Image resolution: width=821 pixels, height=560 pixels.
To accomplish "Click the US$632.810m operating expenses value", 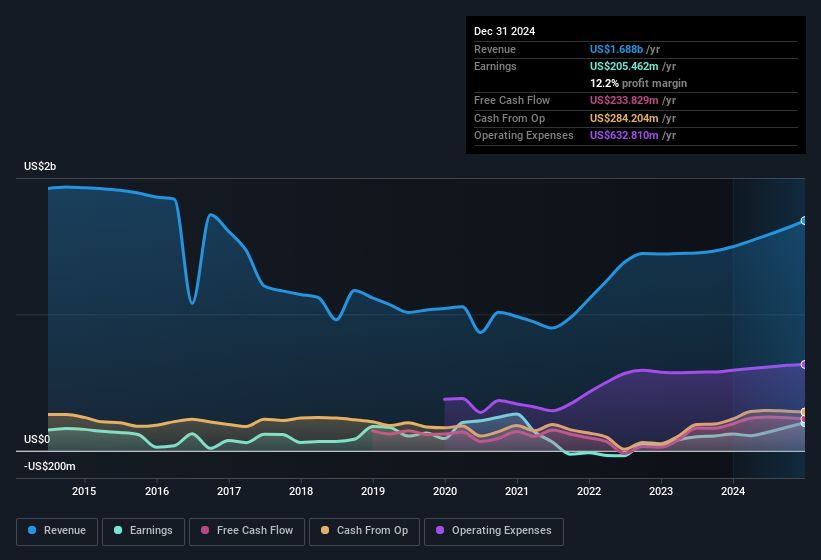I will click(x=624, y=136).
